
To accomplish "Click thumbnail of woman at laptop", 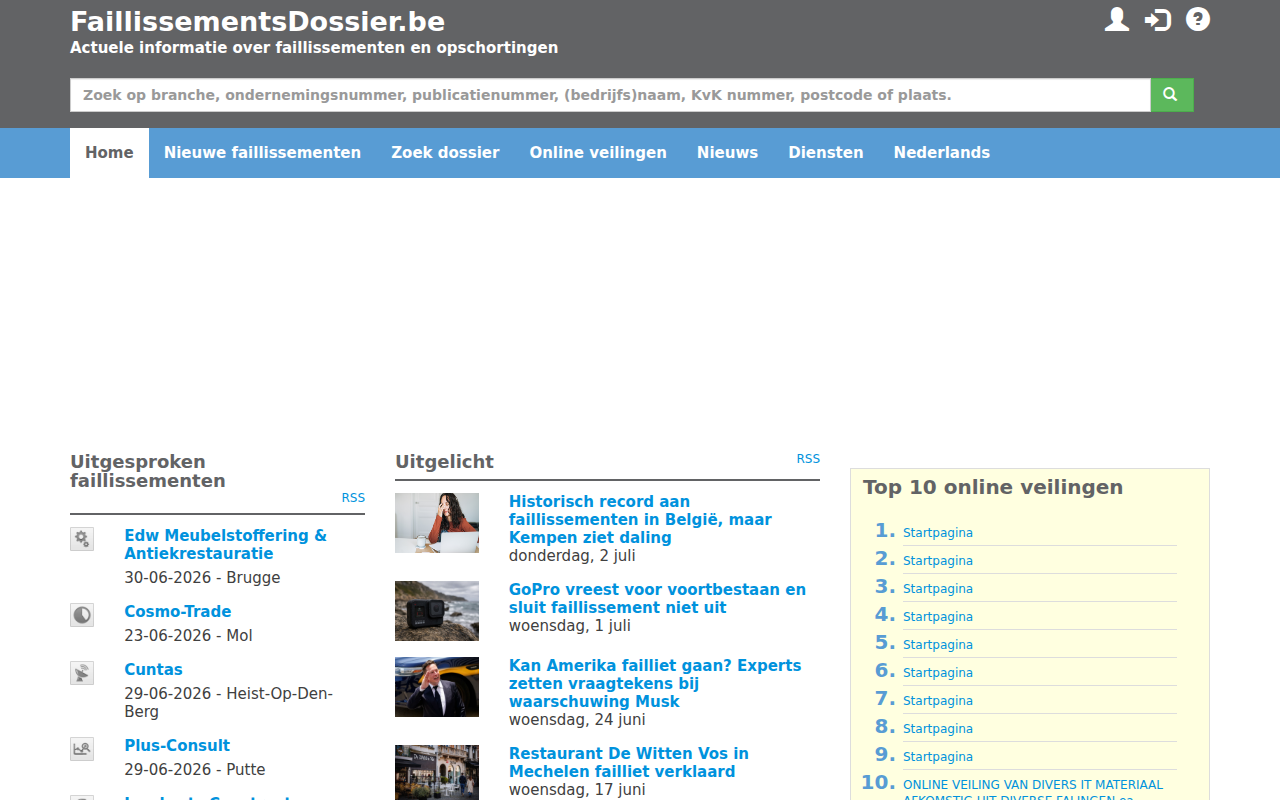I will [437, 523].
